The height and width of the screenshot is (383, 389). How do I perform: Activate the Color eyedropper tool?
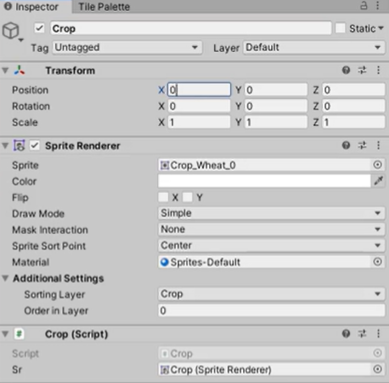378,181
